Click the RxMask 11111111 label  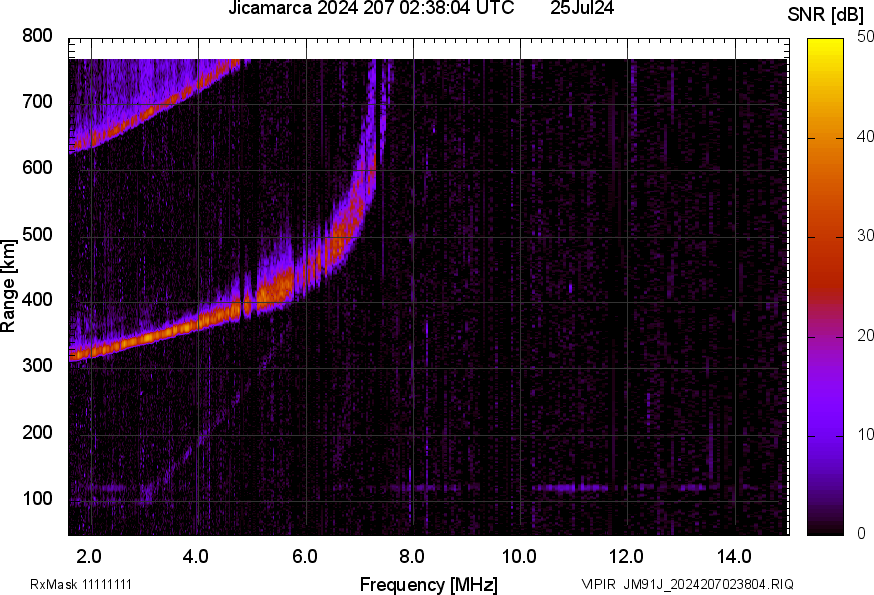[81, 584]
